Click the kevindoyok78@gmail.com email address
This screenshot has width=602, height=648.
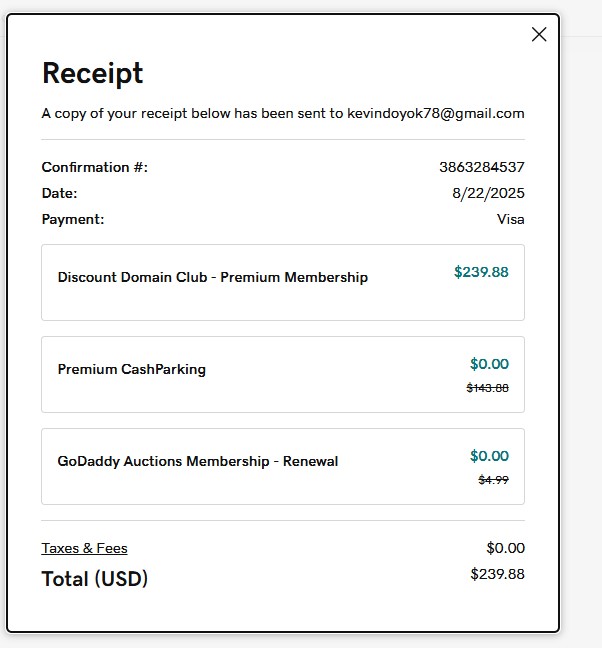[x=435, y=114]
